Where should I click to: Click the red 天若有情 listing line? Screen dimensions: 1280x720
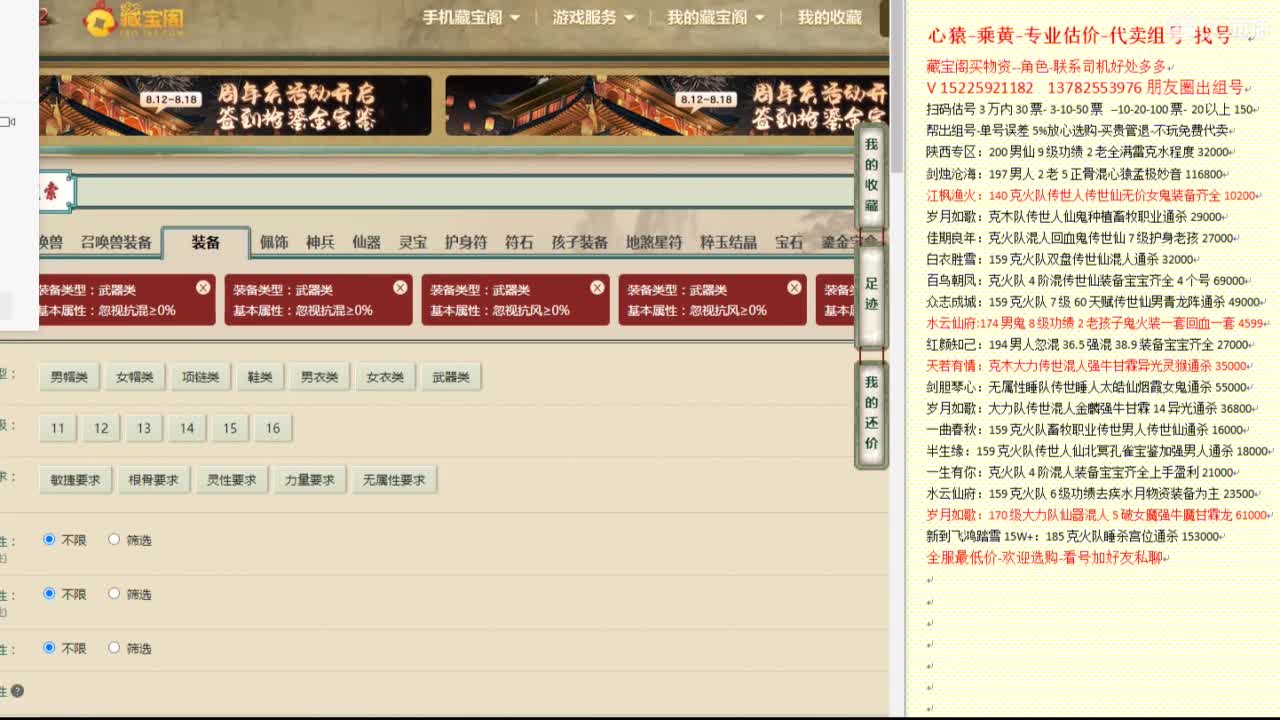coord(1086,366)
